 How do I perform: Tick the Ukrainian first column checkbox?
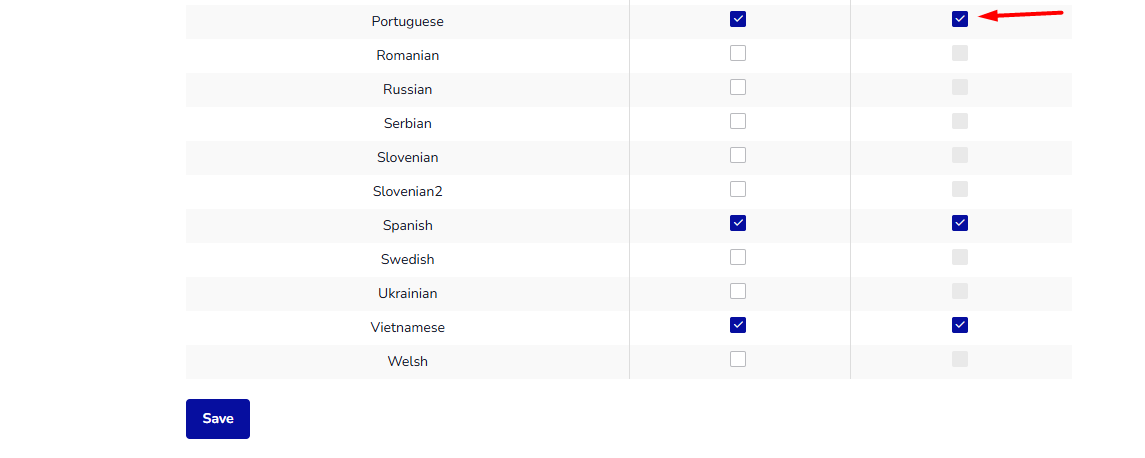(x=738, y=291)
